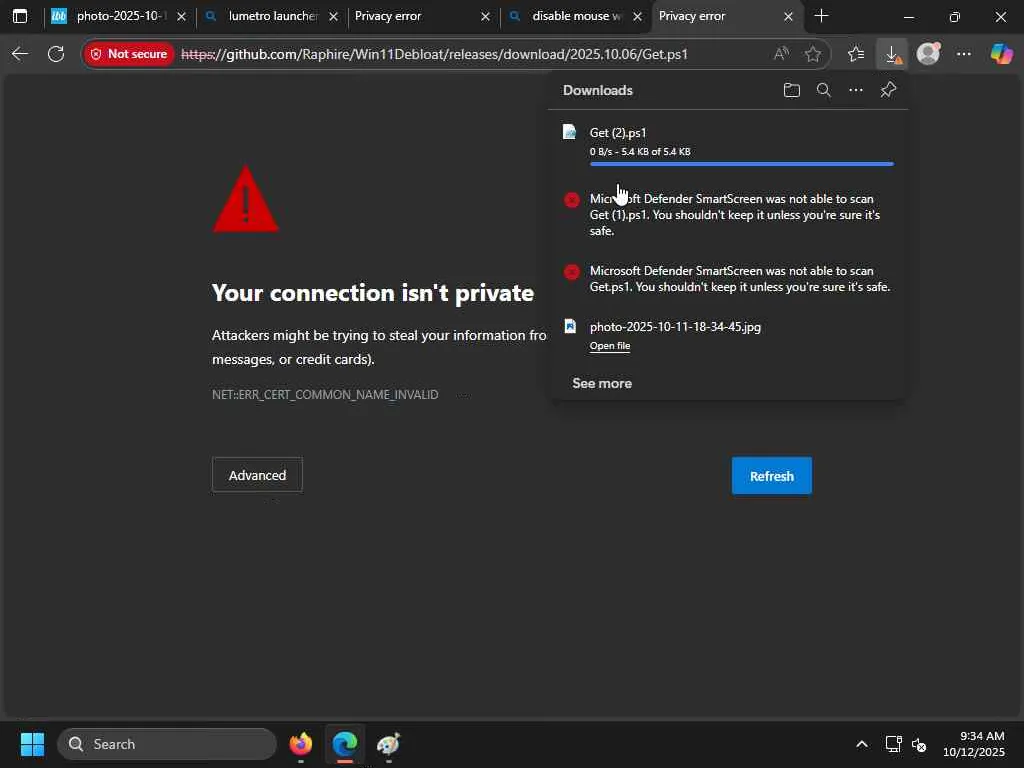Open network status tray icon
This screenshot has width=1024, height=768.
tap(893, 744)
